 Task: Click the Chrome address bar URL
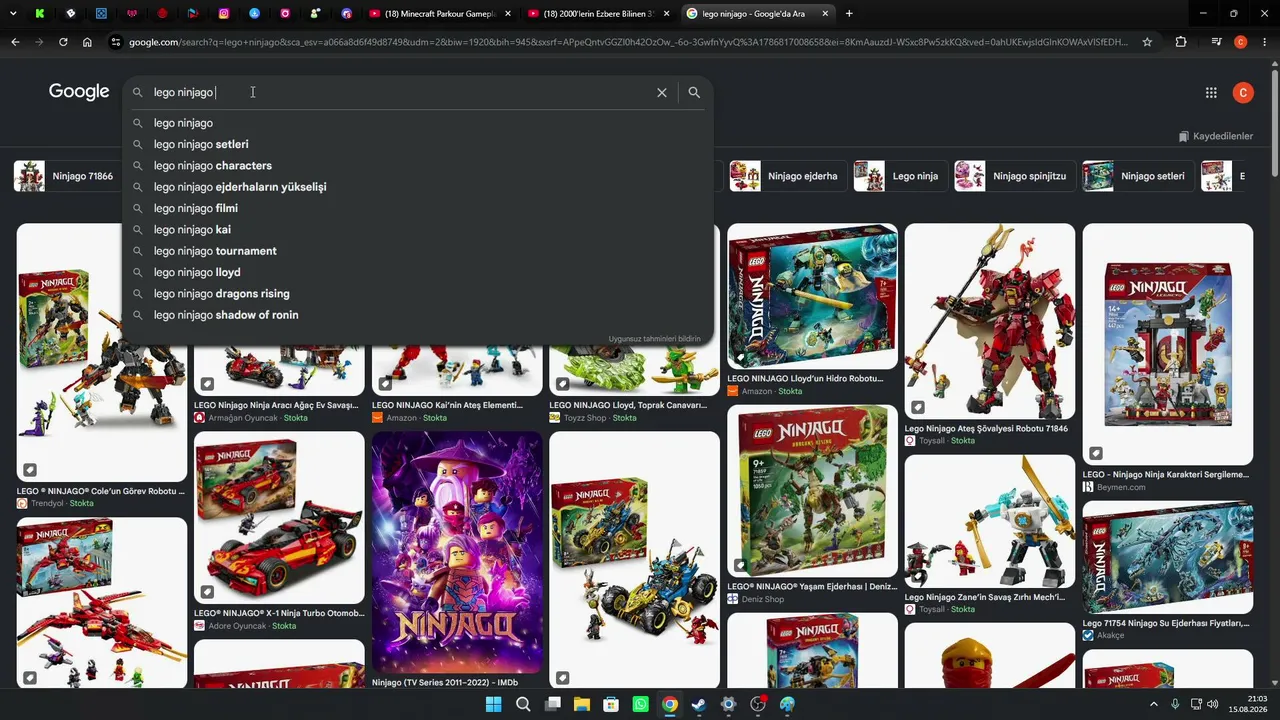coord(628,42)
